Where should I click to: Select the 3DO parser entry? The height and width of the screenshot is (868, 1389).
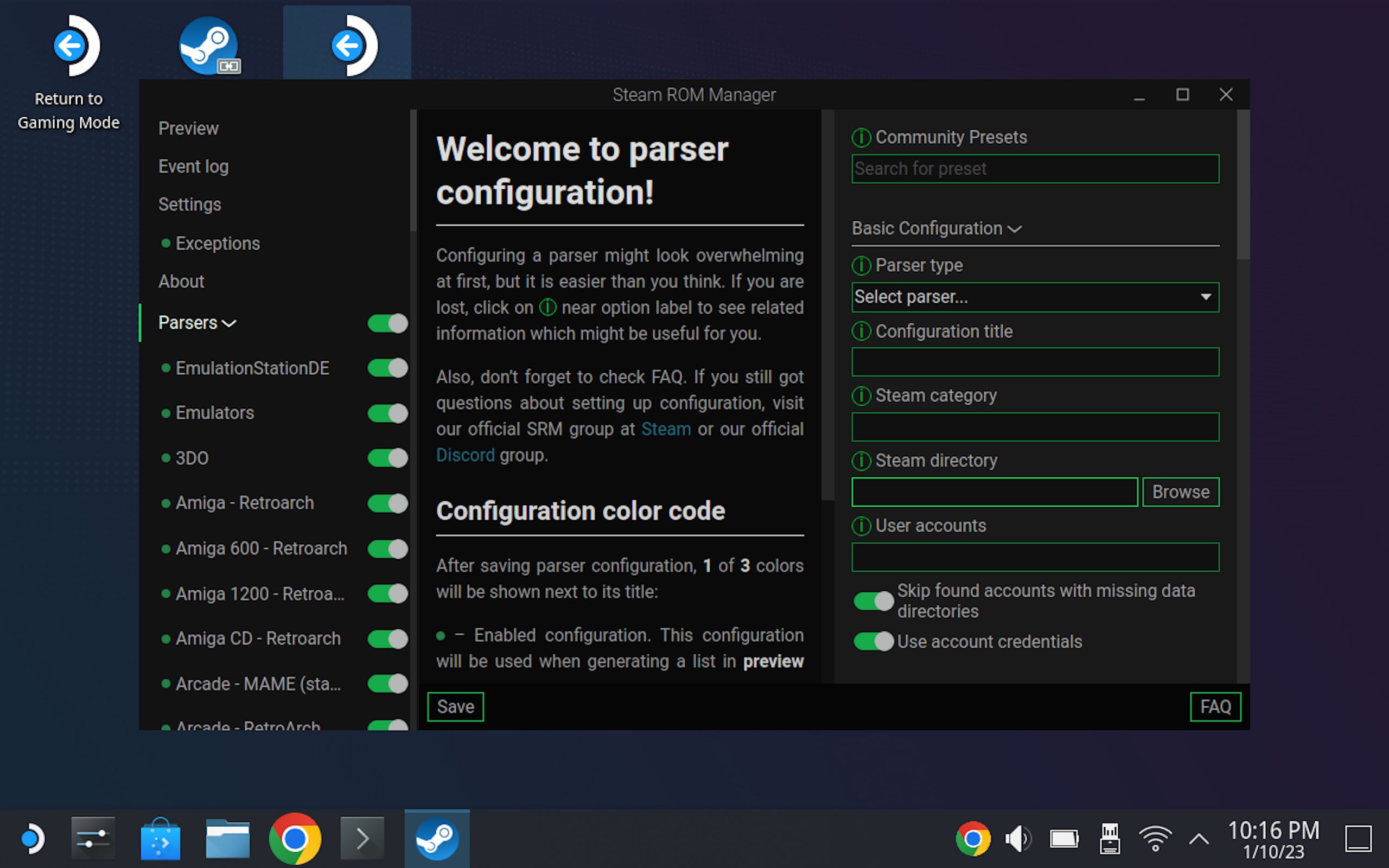[x=192, y=458]
